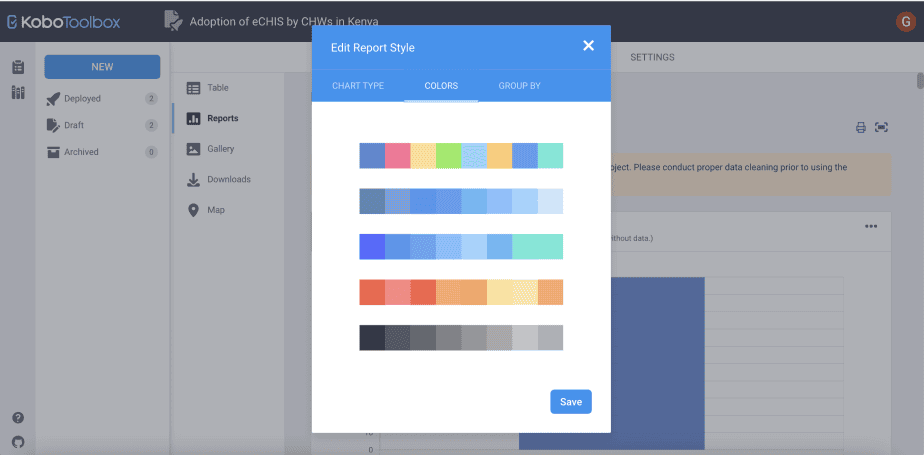Open the Group By tab
924x455 pixels.
tap(519, 86)
